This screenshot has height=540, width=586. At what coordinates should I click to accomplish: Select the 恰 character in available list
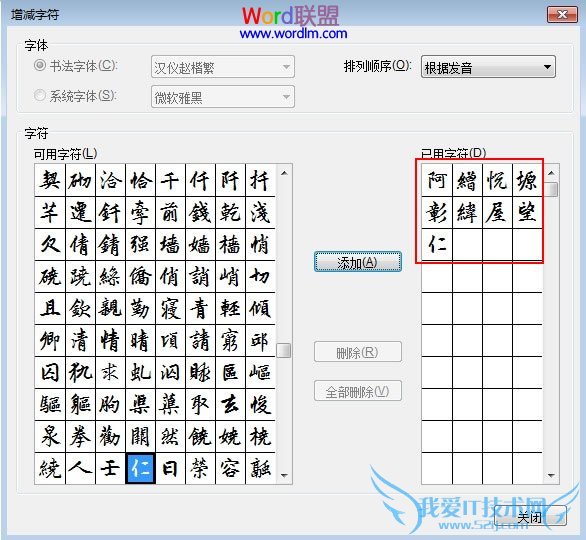(140, 180)
